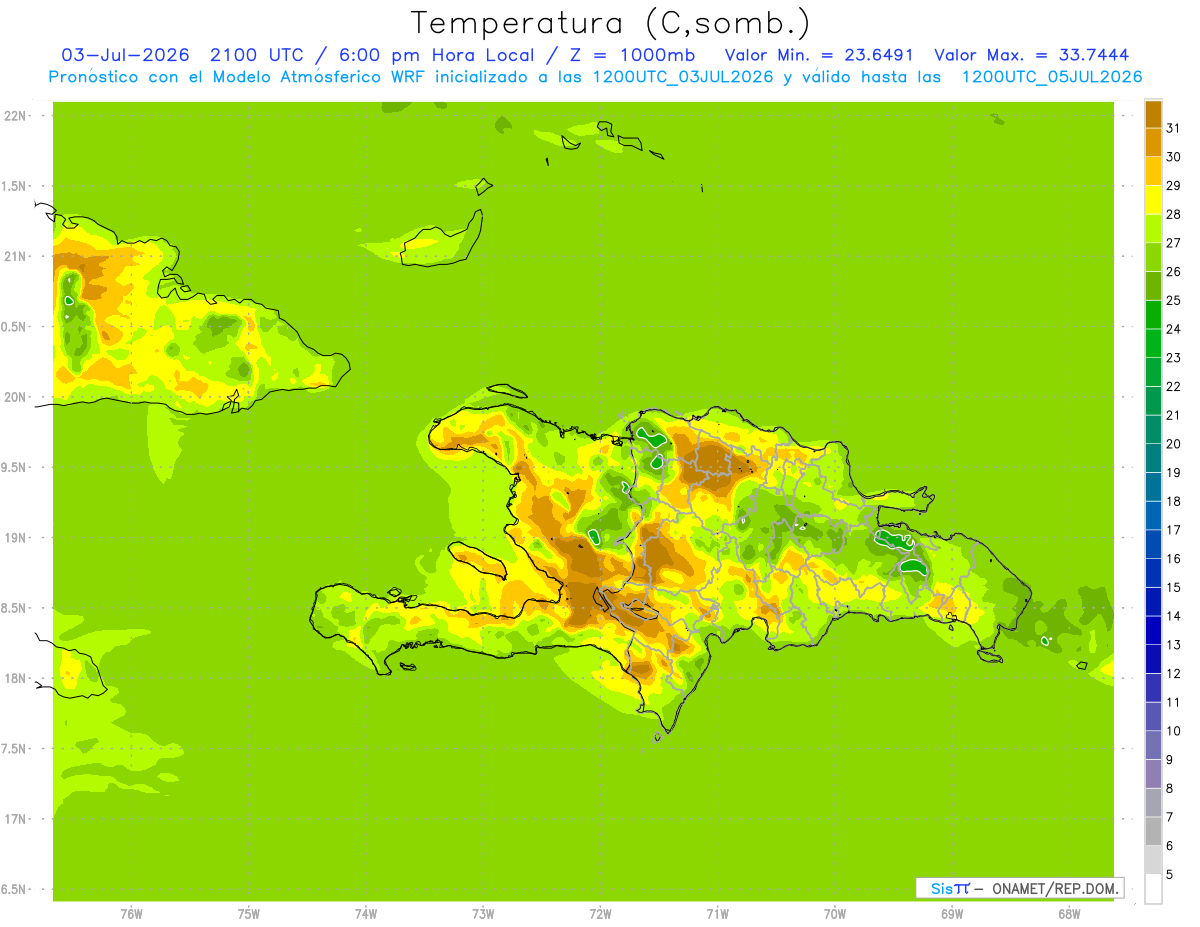Viewport: 1200px width, 927px height.
Task: Click the blue 15 degree legend swatch
Action: (x=1153, y=573)
